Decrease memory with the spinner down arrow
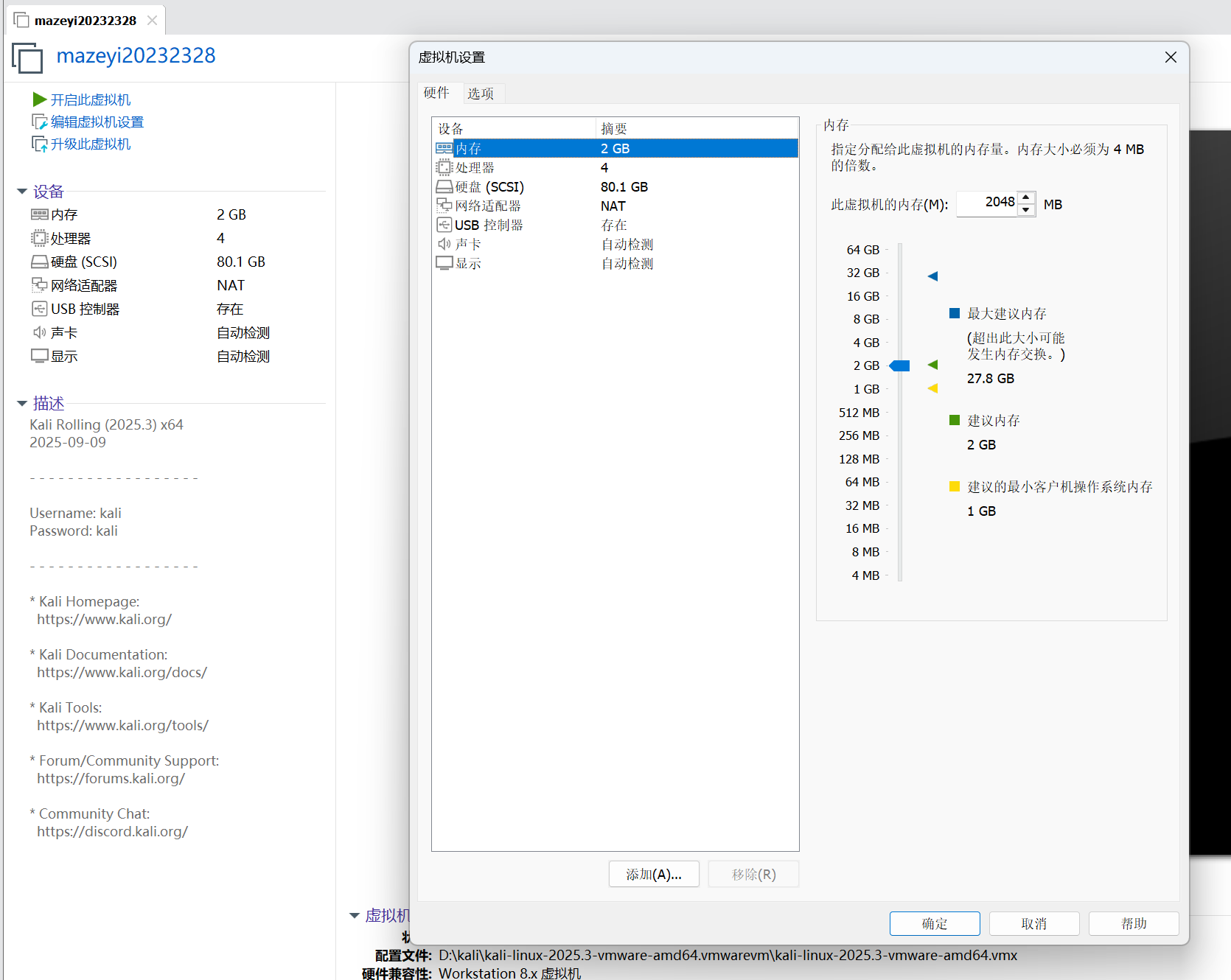Viewport: 1231px width, 980px height. coord(1026,210)
